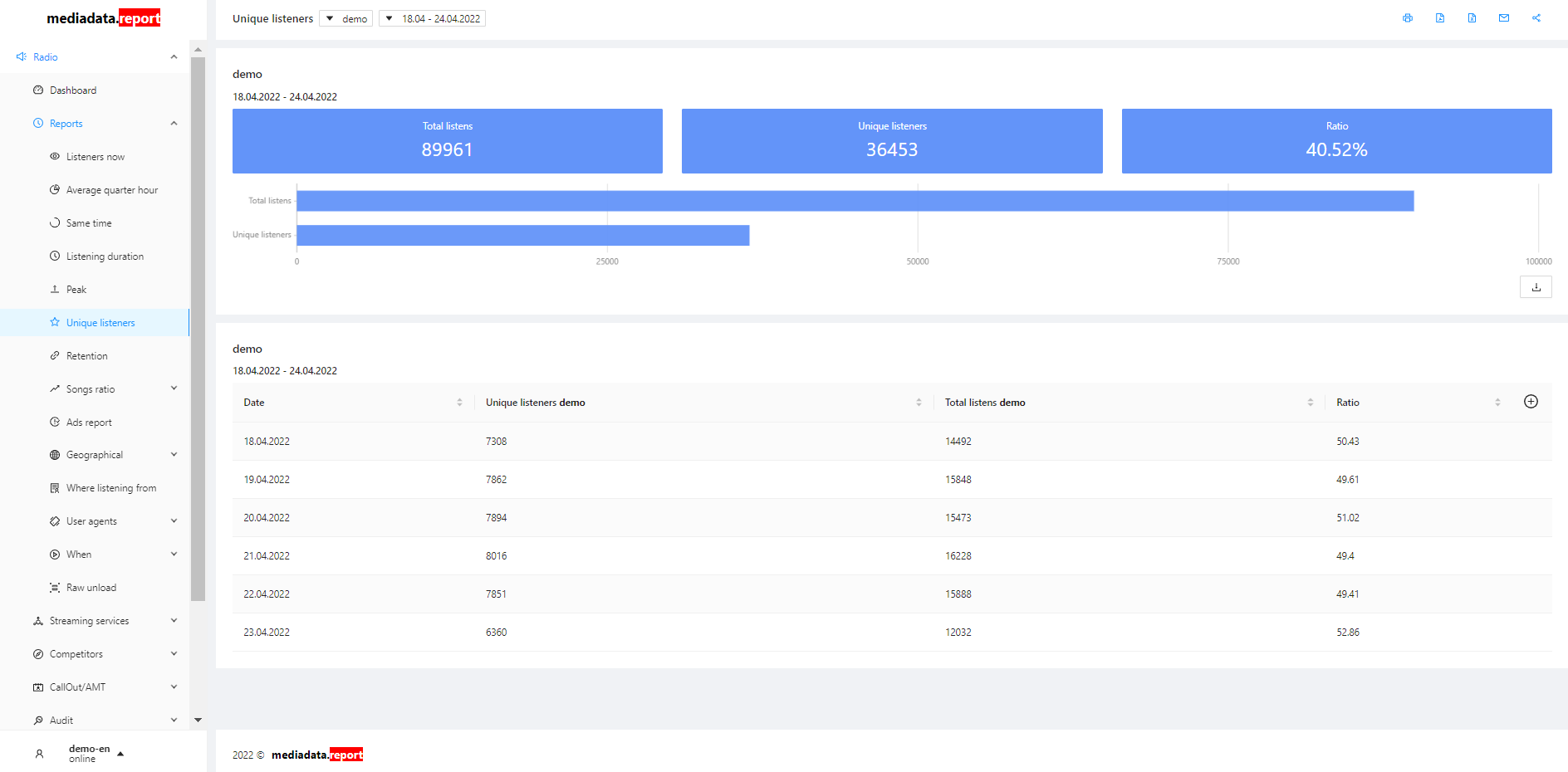Expand Streaming services section
Viewport: 1568px width, 772px height.
click(174, 621)
